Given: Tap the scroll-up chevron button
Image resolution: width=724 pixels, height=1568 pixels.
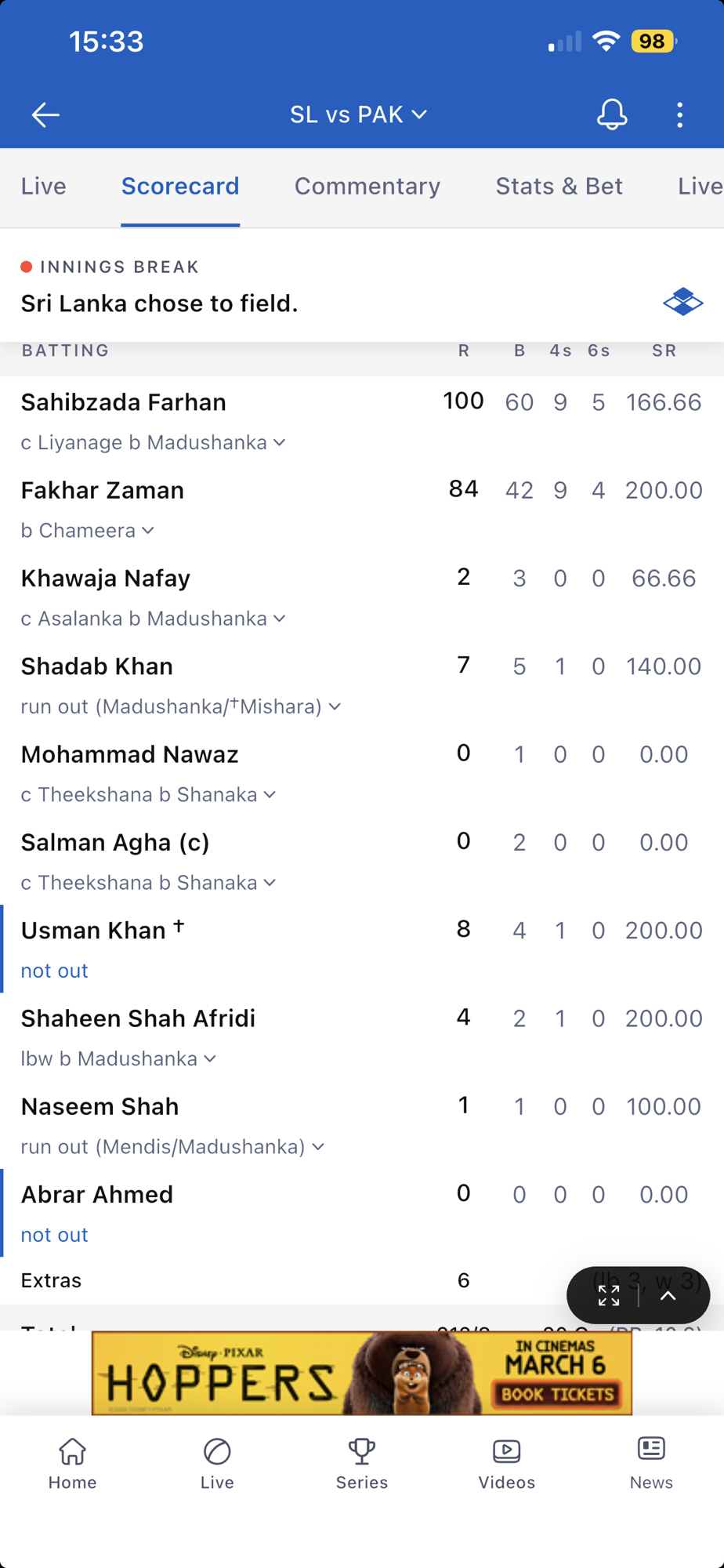Looking at the screenshot, I should click(668, 1296).
